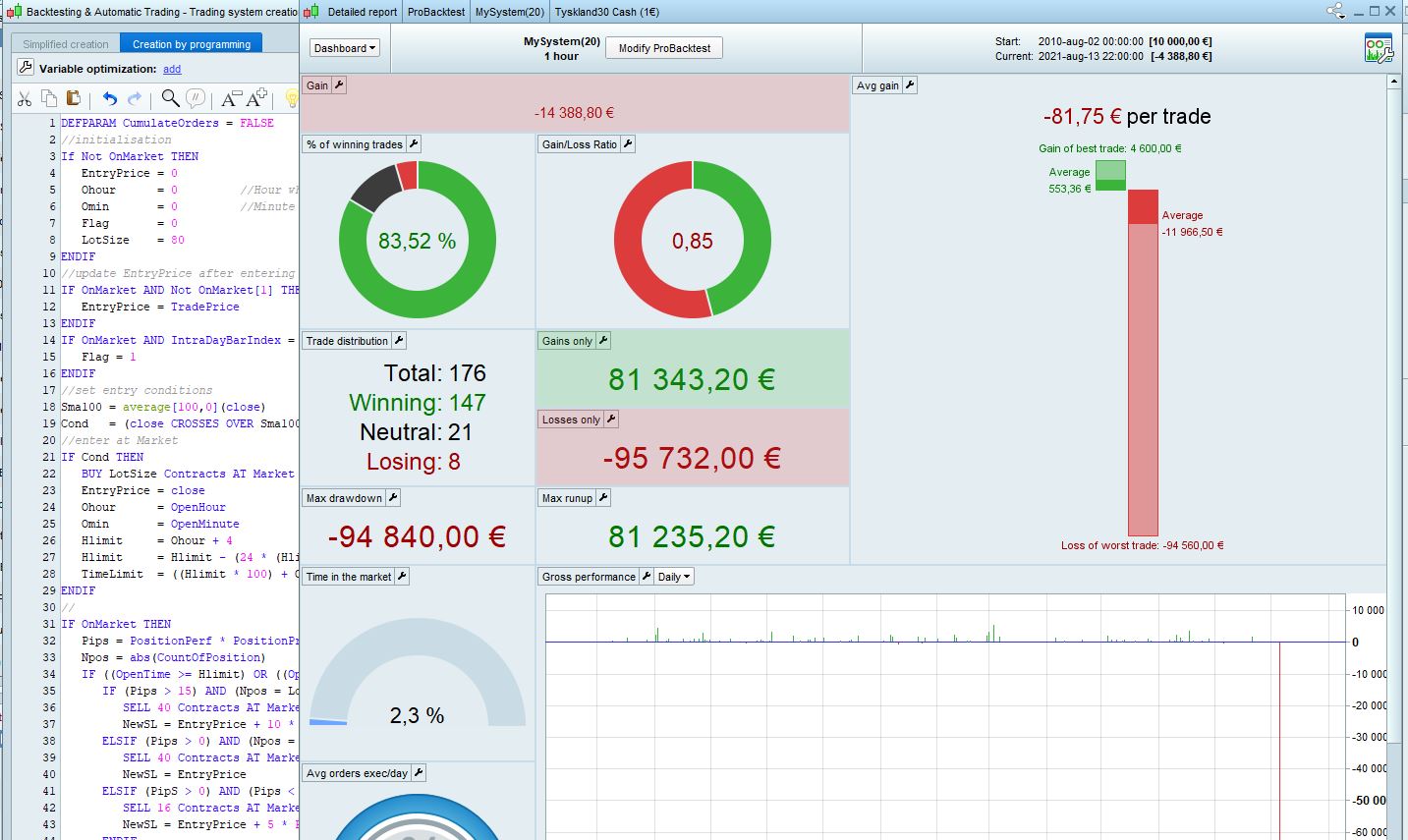
Task: Click the add variable optimization link
Action: point(172,69)
